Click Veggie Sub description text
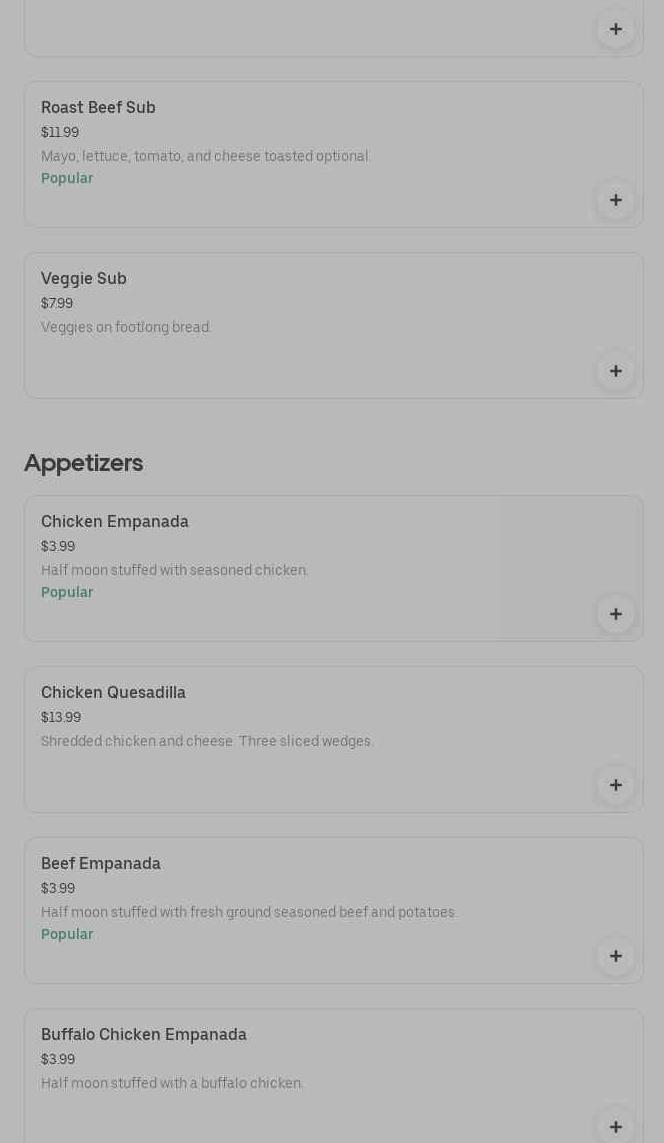The image size is (664, 1143). coord(126,327)
